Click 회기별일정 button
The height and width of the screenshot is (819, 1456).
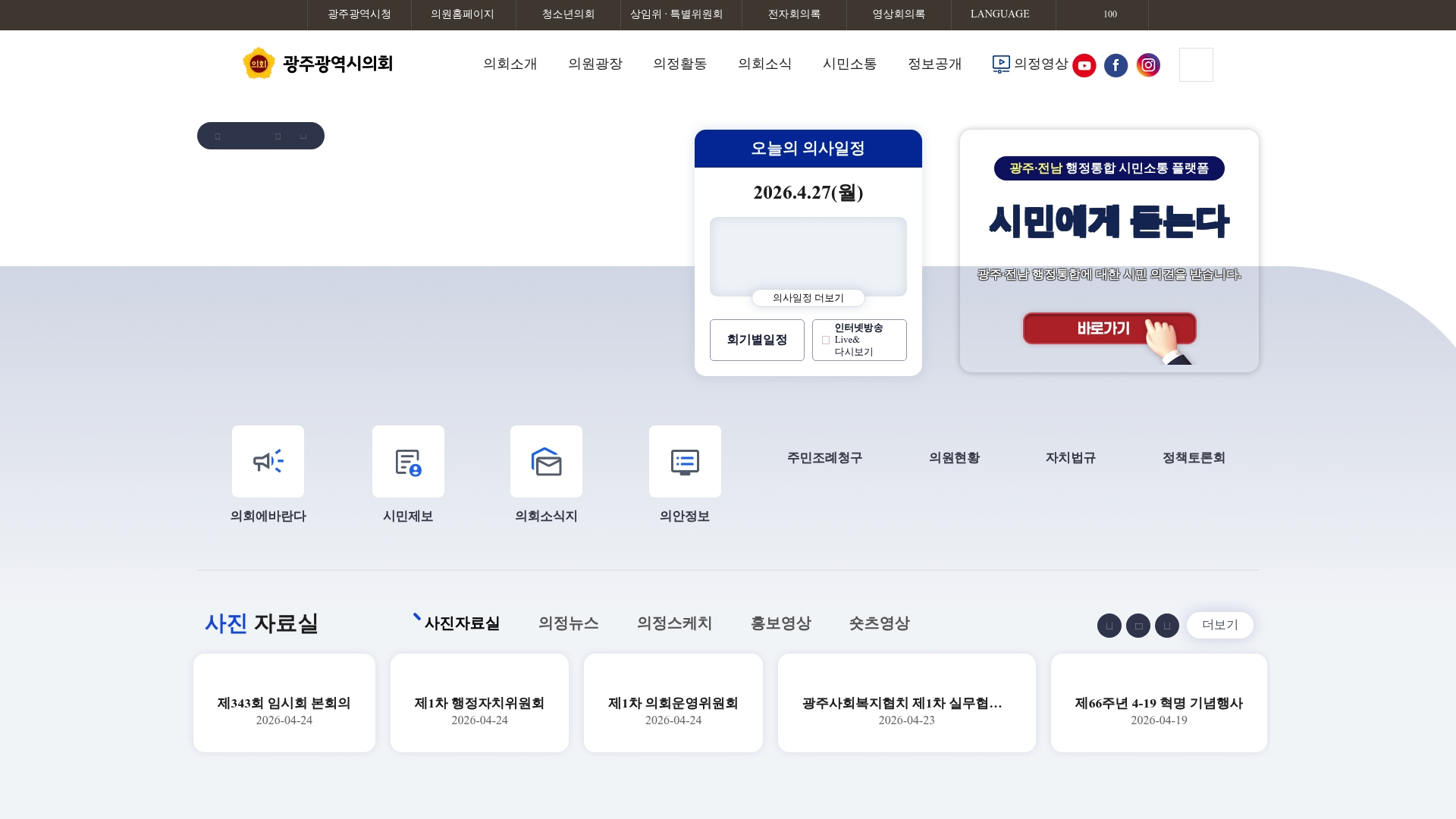pos(757,340)
